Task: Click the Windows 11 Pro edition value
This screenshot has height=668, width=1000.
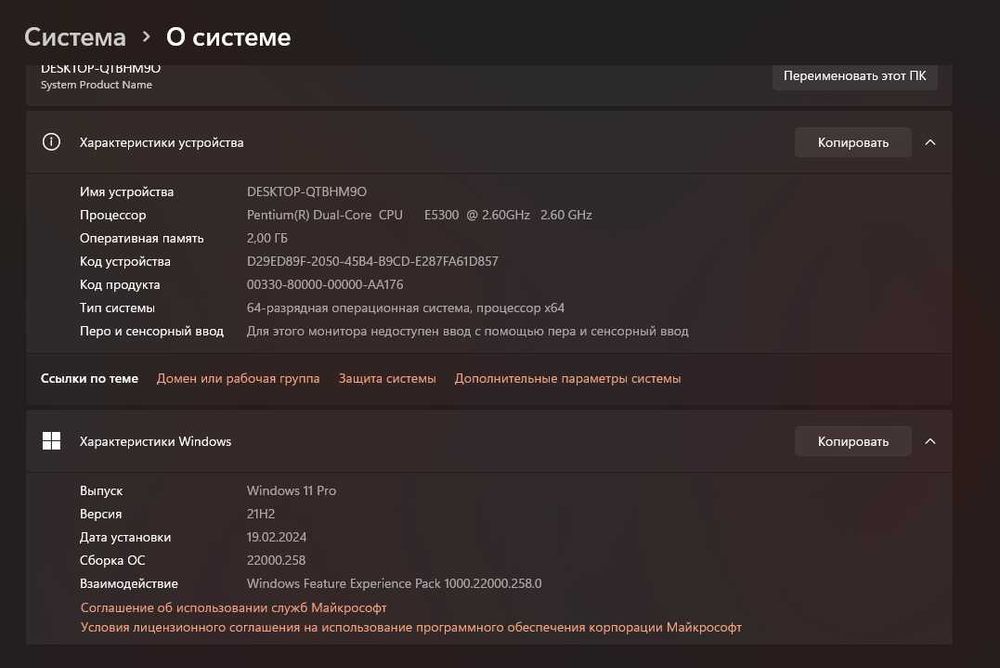Action: (291, 491)
